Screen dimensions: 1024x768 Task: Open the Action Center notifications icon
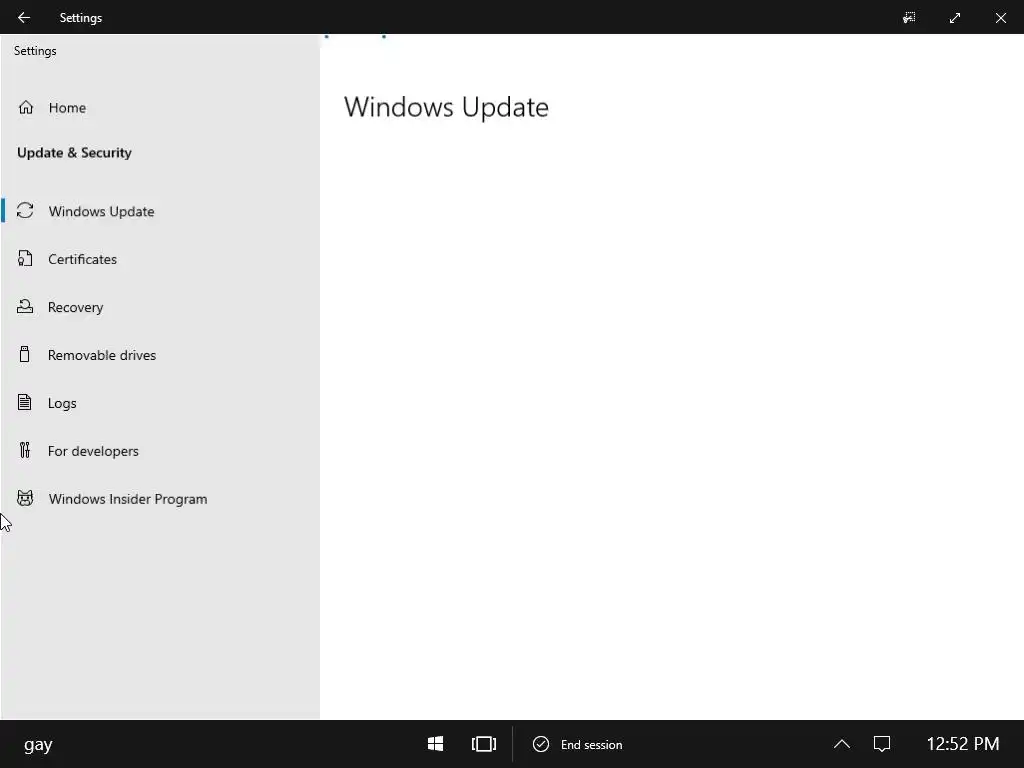[x=882, y=744]
